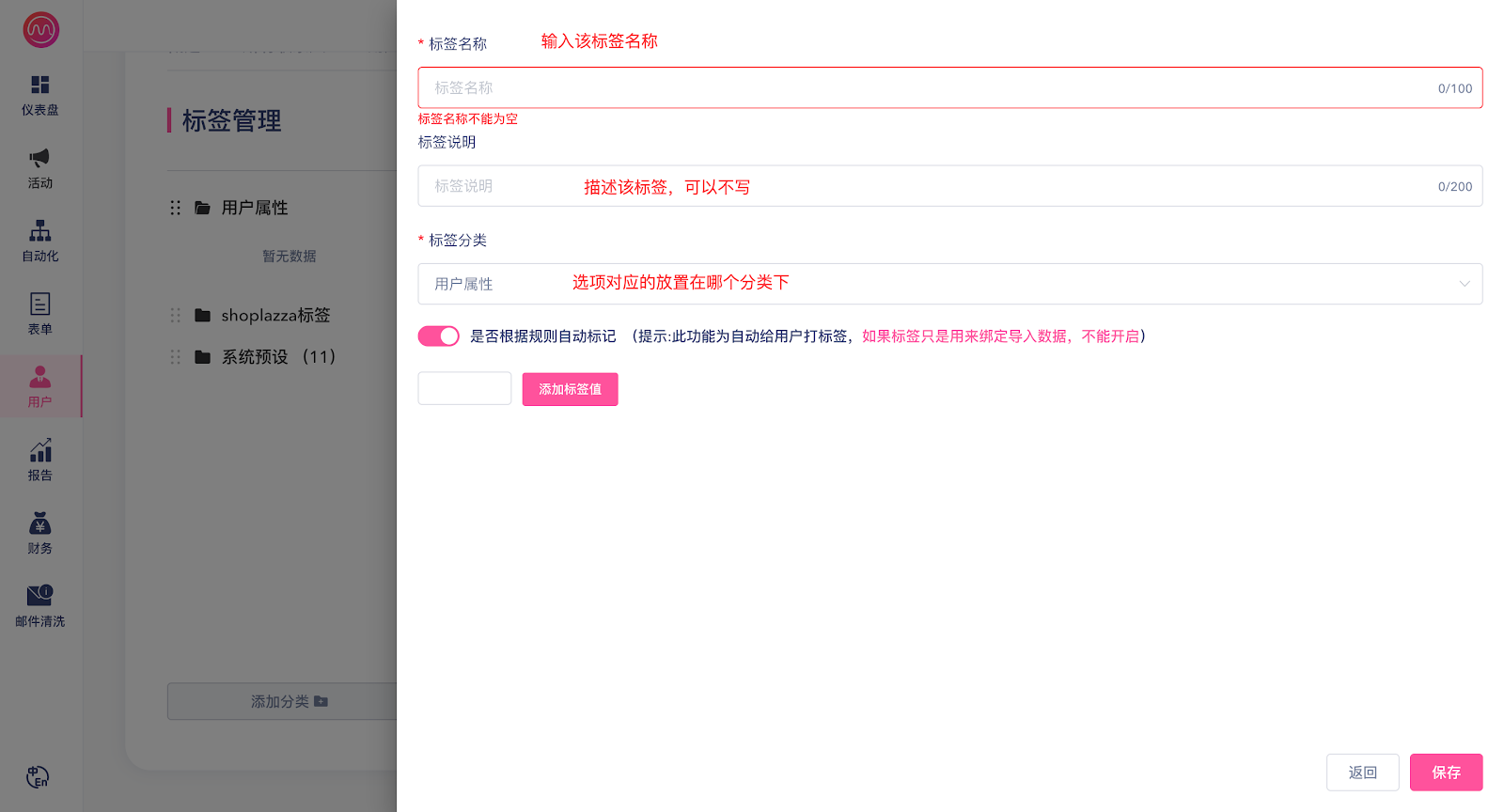This screenshot has width=1504, height=812.
Task: Select the 表单 form icon
Action: click(40, 304)
